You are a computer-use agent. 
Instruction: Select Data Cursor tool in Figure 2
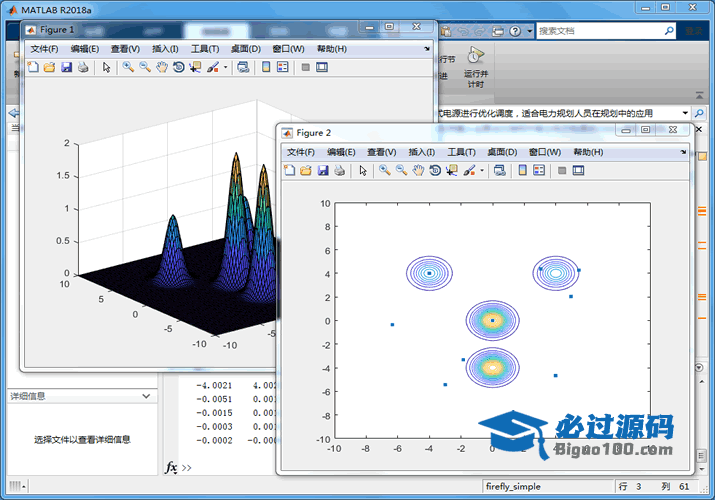tap(451, 170)
